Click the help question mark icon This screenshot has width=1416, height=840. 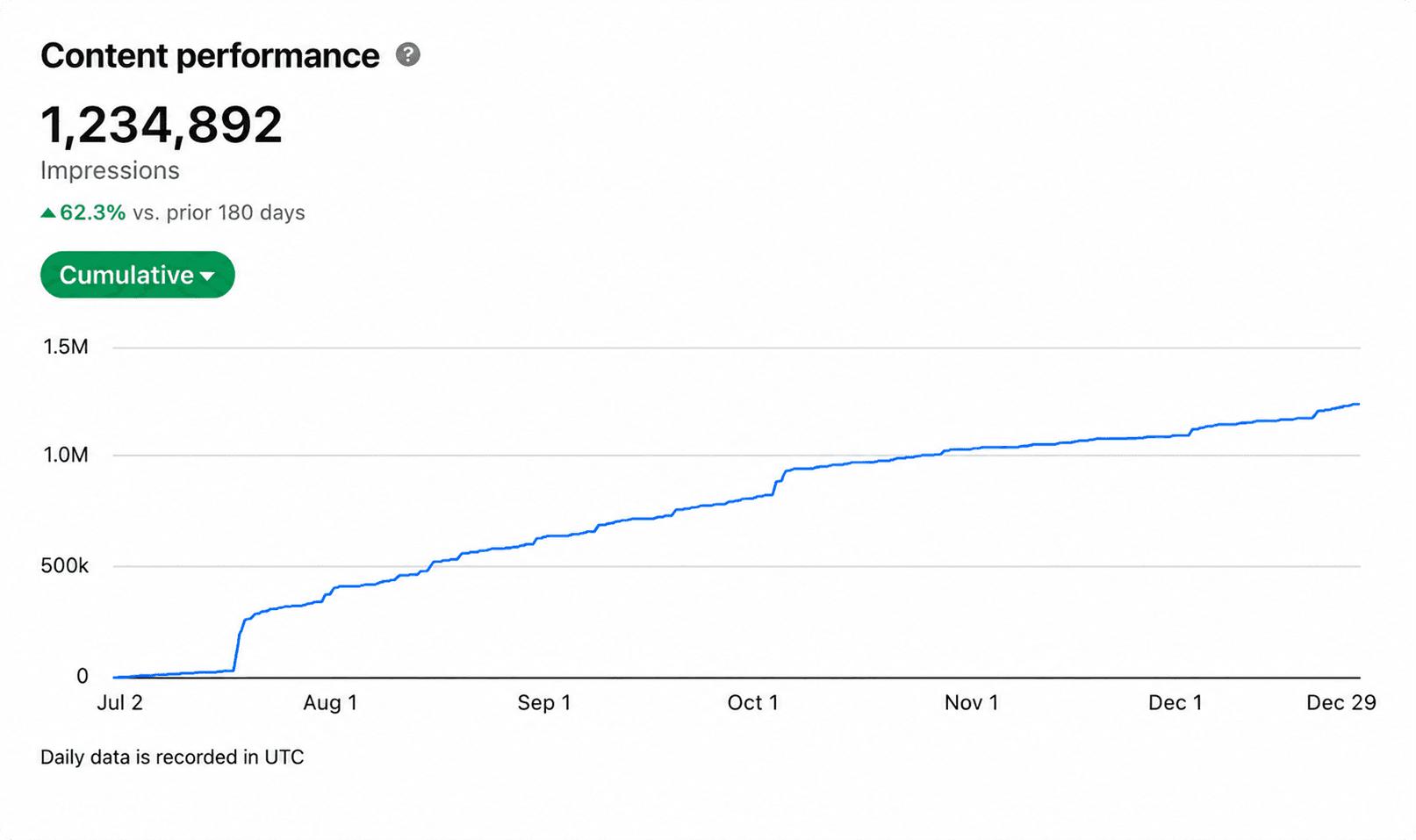click(x=407, y=54)
